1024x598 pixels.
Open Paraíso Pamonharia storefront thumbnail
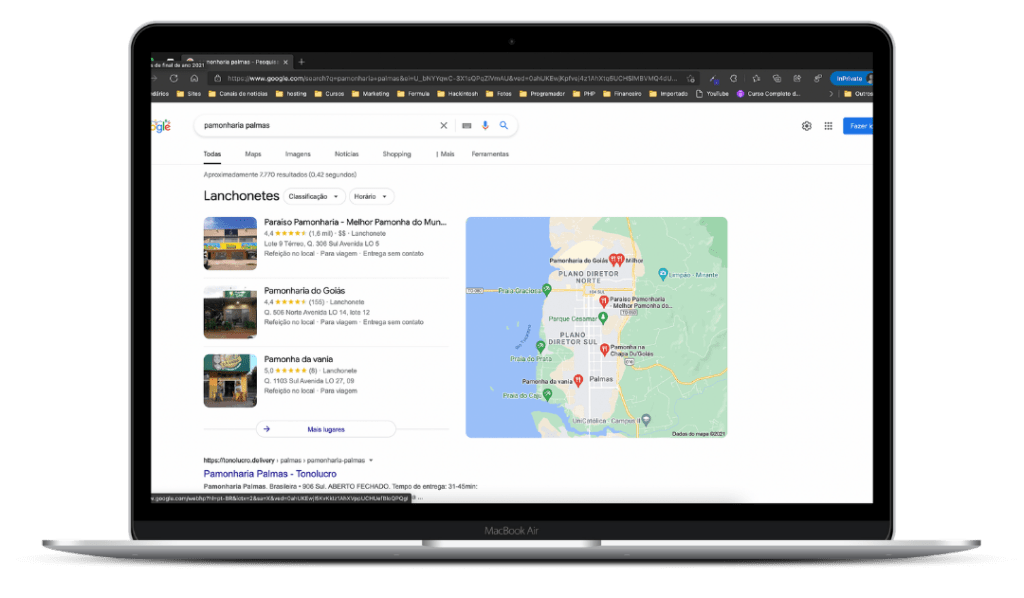click(x=230, y=244)
